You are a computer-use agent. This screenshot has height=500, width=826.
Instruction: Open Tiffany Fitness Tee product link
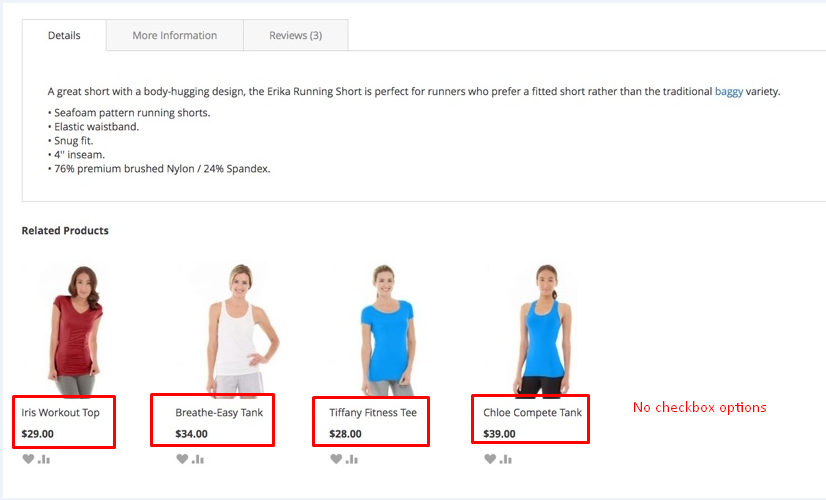click(373, 413)
